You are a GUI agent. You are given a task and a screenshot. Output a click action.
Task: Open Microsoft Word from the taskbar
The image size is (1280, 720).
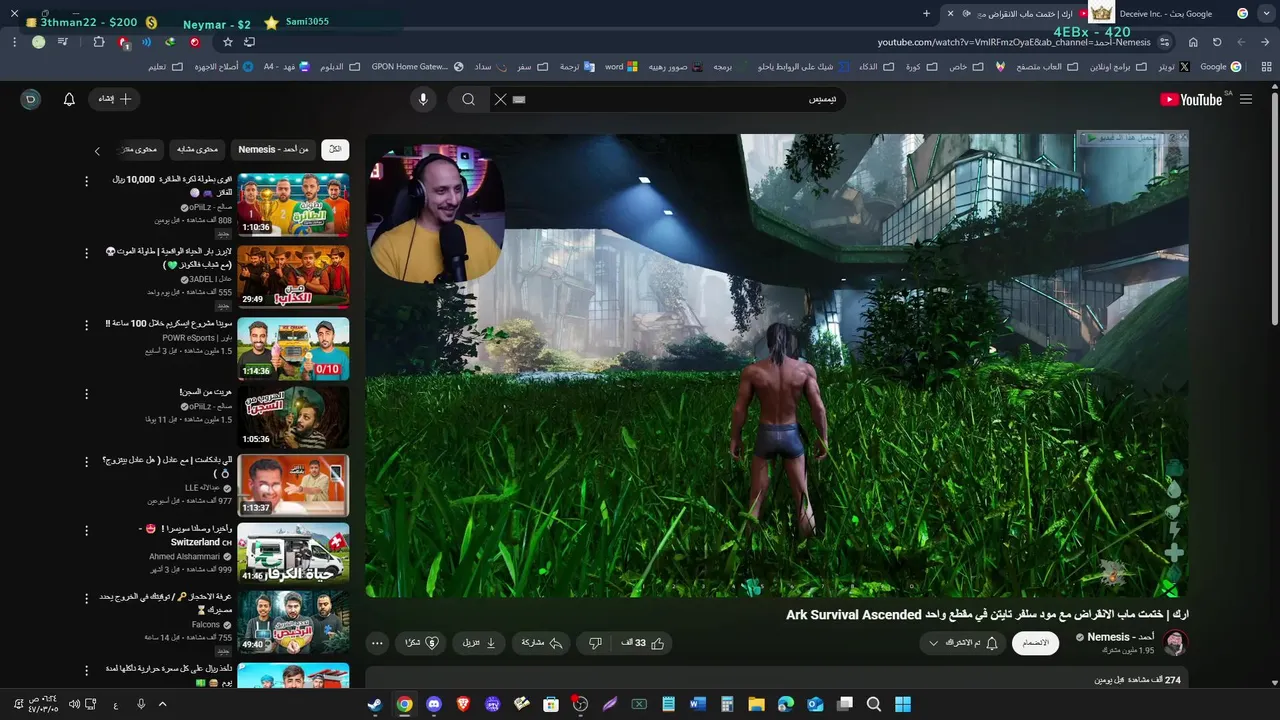click(x=698, y=704)
